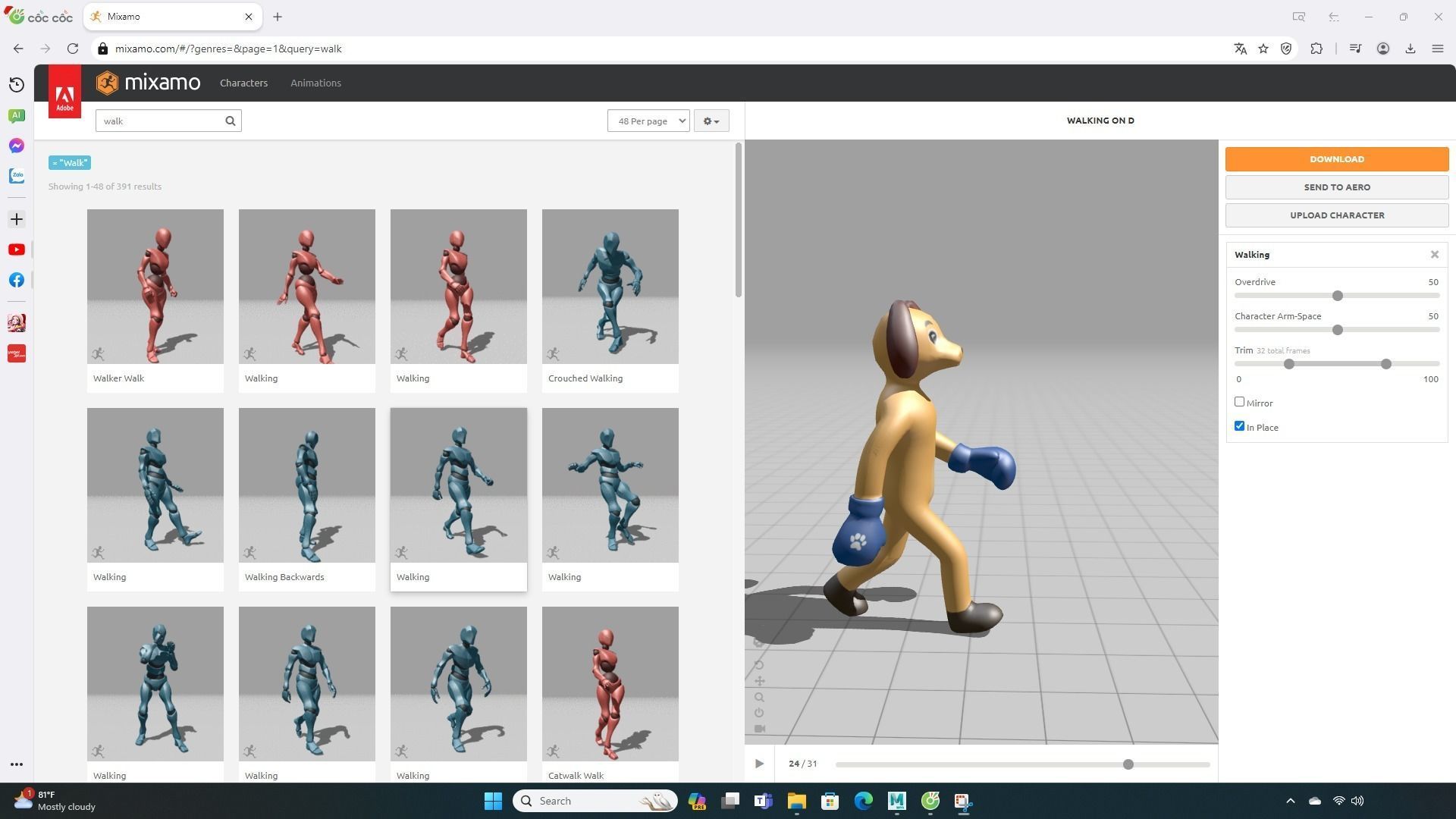
Task: Click the results list scrollbar
Action: [x=738, y=221]
